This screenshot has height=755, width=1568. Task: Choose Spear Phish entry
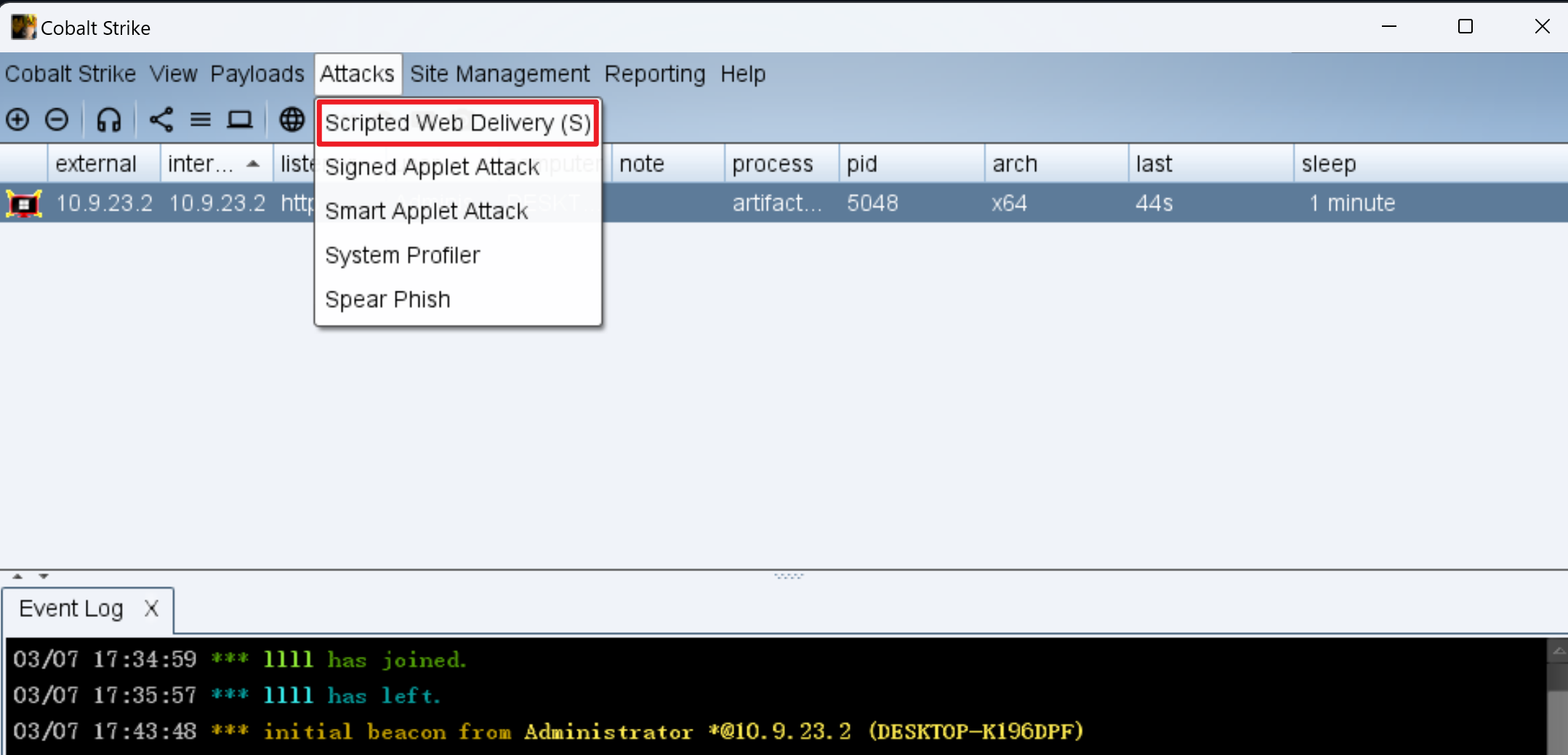click(458, 299)
